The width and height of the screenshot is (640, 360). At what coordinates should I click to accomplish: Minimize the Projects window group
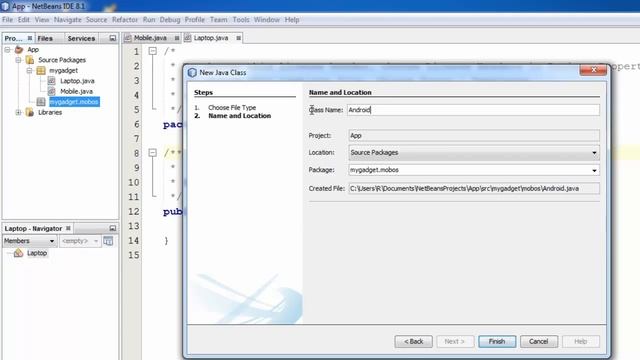[113, 38]
